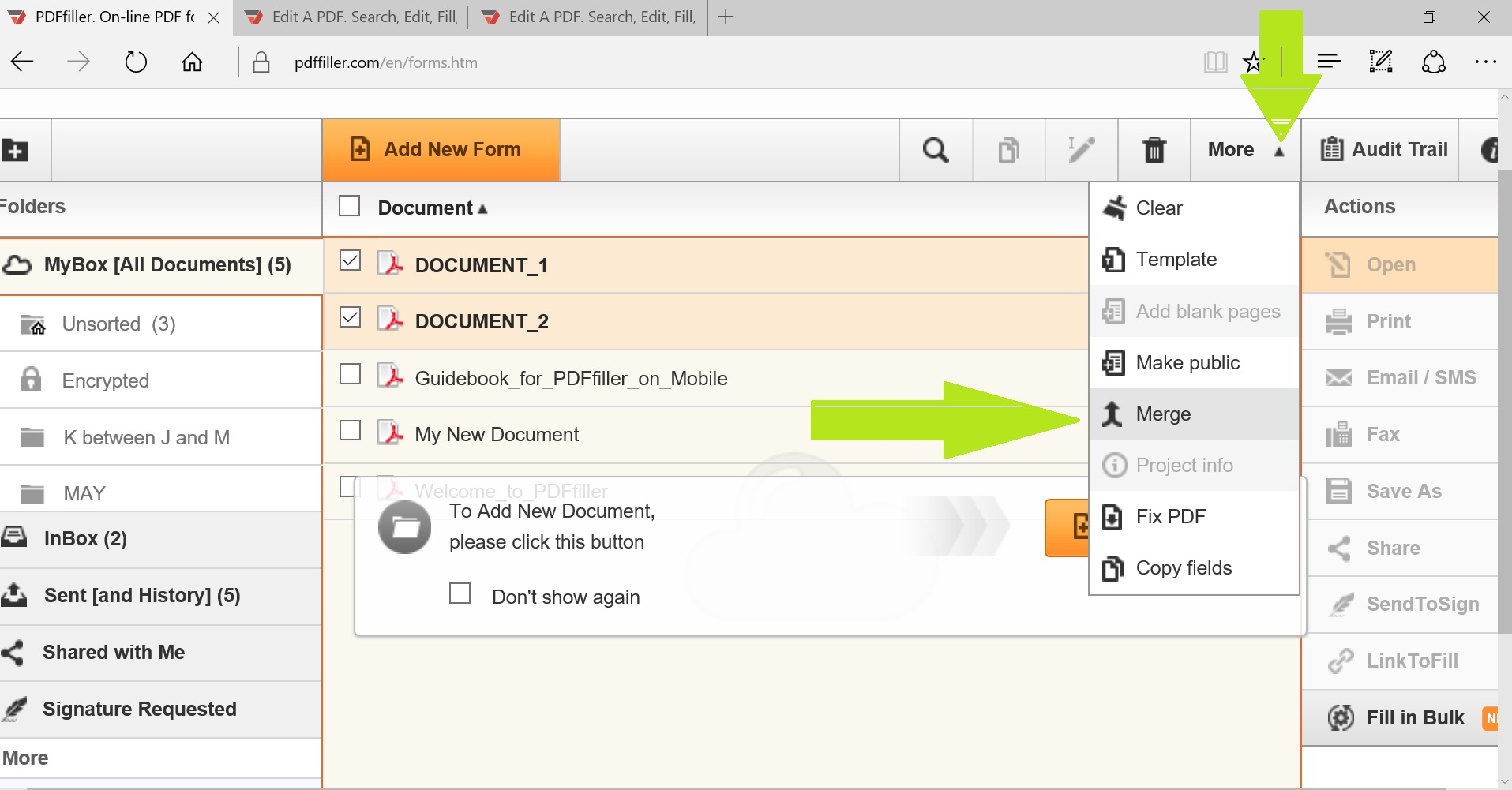Check the My New Document checkbox
Image resolution: width=1512 pixels, height=790 pixels.
coord(350,430)
